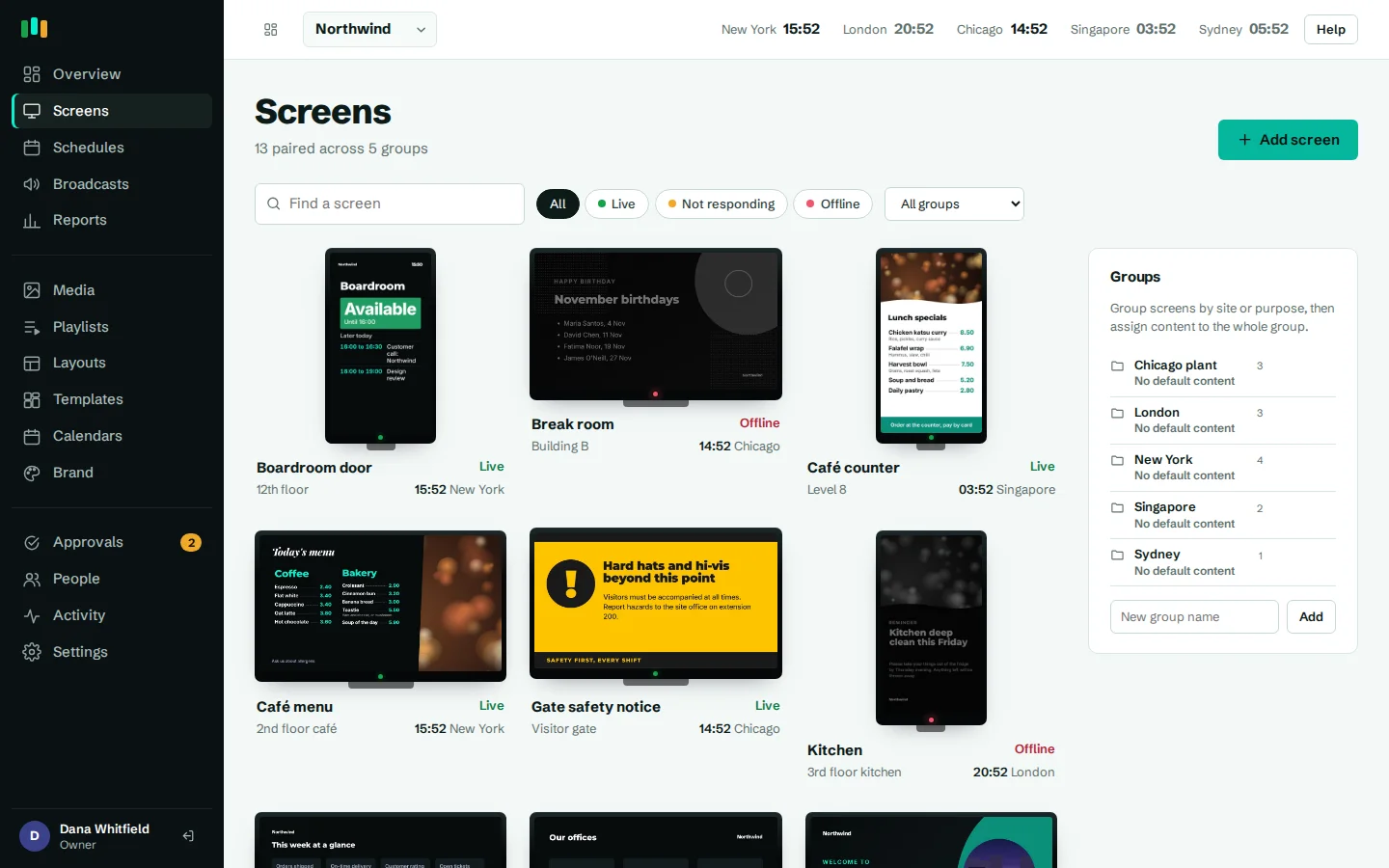Screen dimensions: 1389x868
Task: Click the workspace grid icon beside Northwind
Action: tap(271, 30)
